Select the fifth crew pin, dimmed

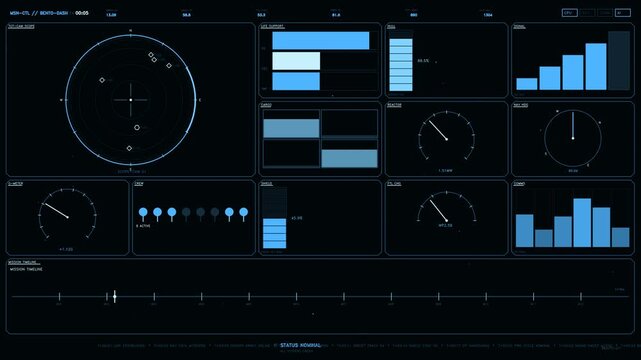tap(200, 214)
